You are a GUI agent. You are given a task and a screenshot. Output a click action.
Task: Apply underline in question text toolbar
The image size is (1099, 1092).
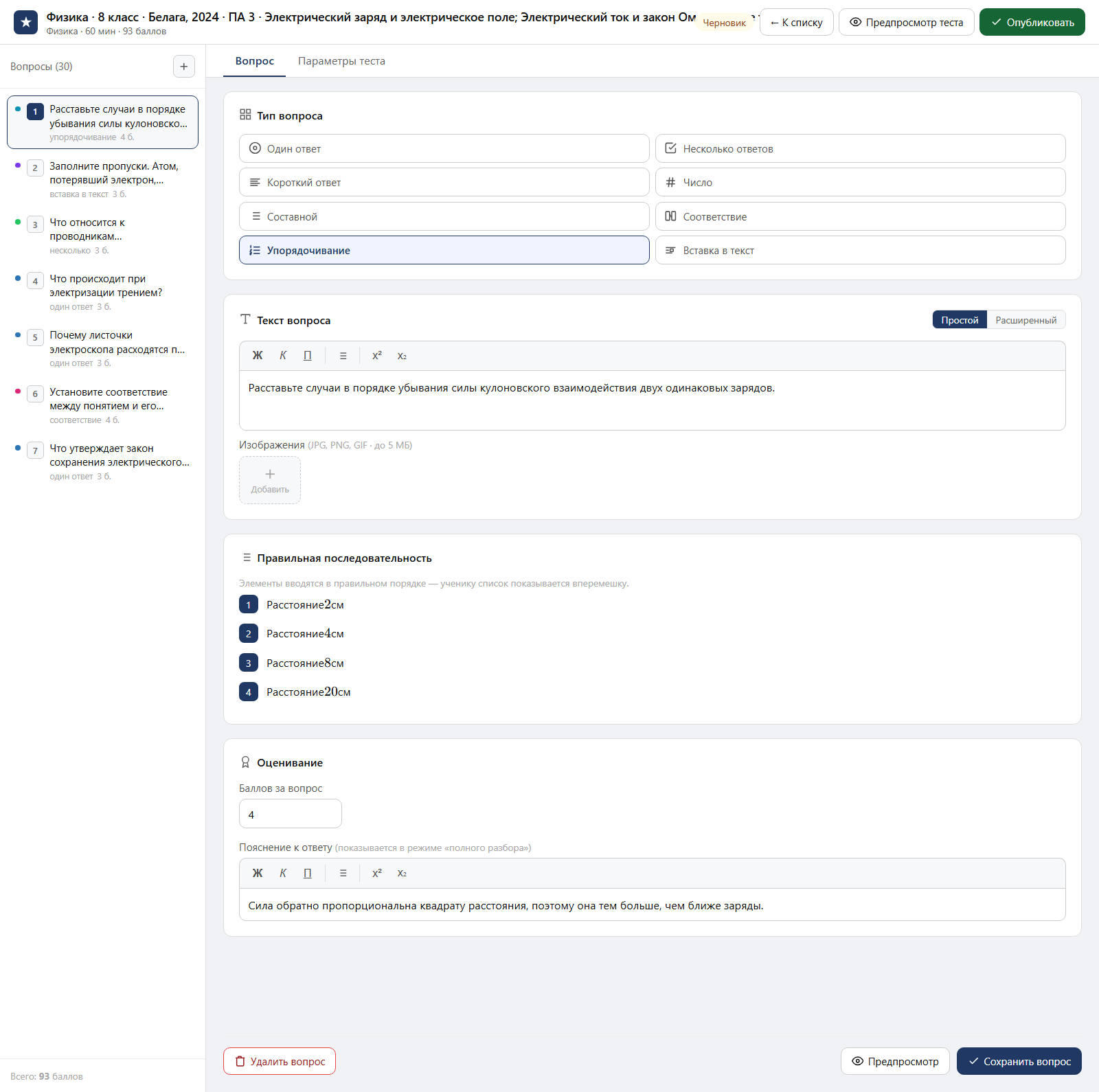point(308,356)
